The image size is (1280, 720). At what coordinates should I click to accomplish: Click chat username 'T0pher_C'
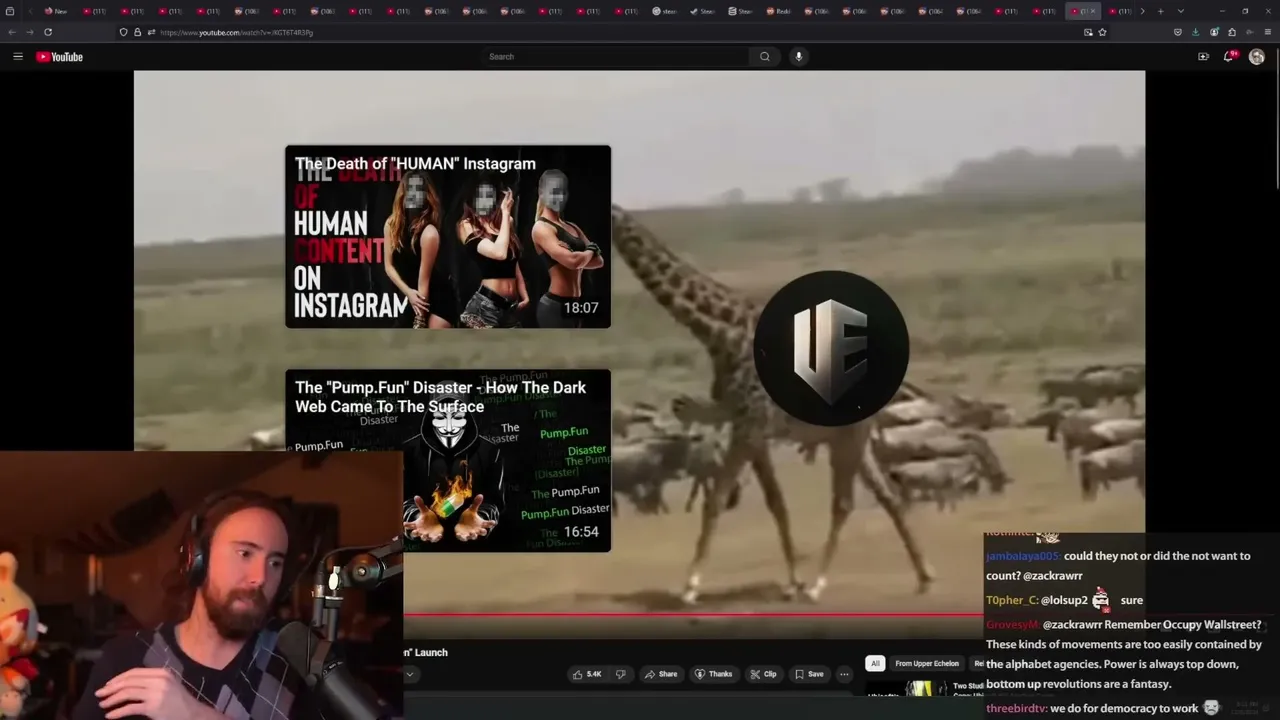click(1011, 600)
